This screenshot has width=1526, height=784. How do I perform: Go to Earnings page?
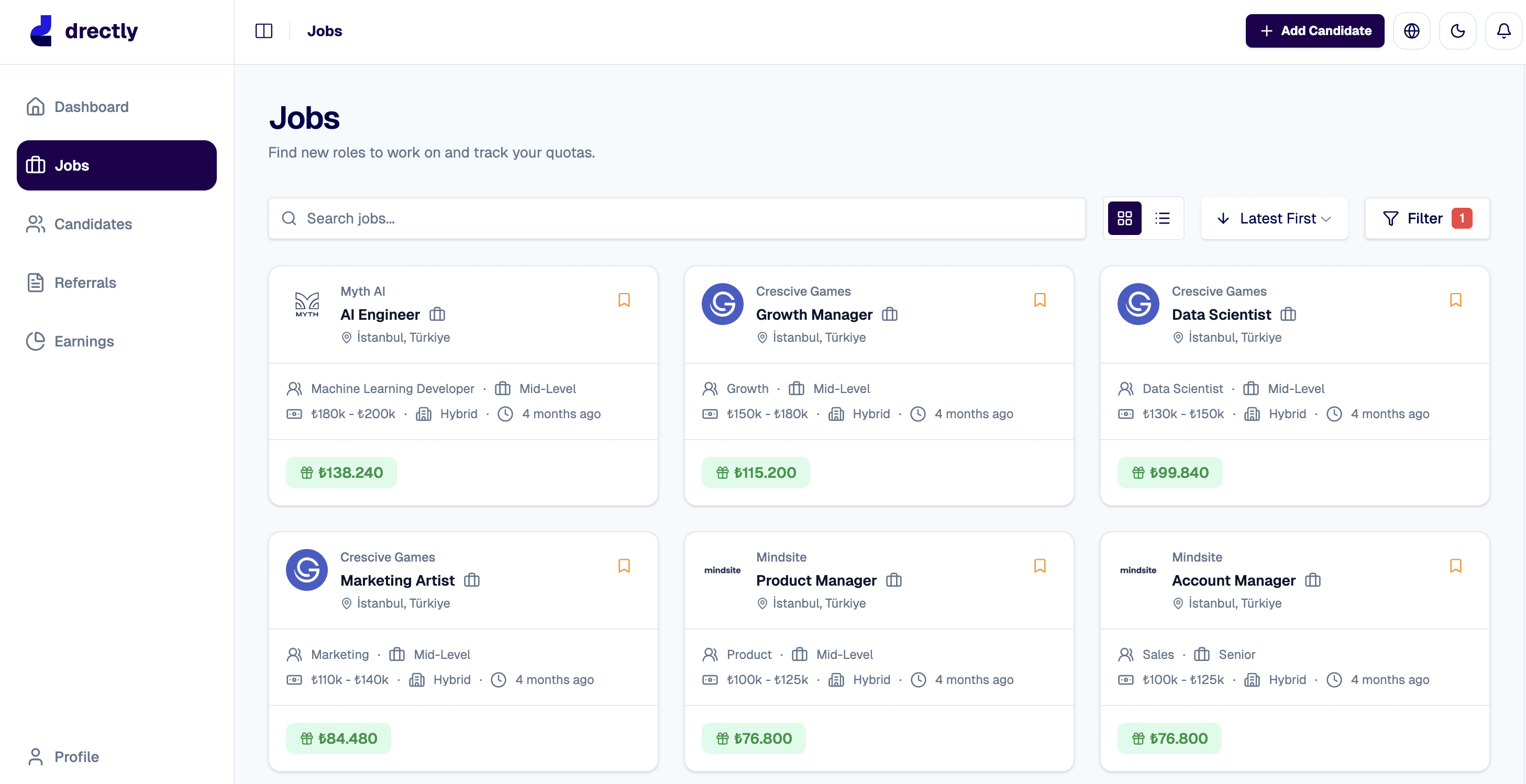point(84,341)
